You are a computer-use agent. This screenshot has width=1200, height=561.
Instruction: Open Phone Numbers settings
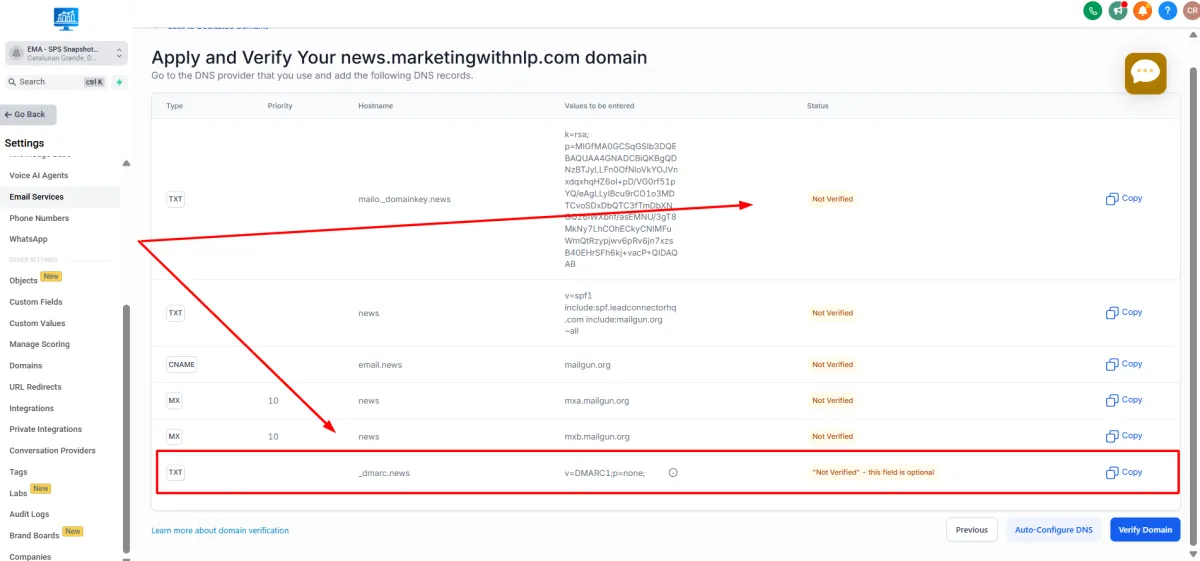39,218
